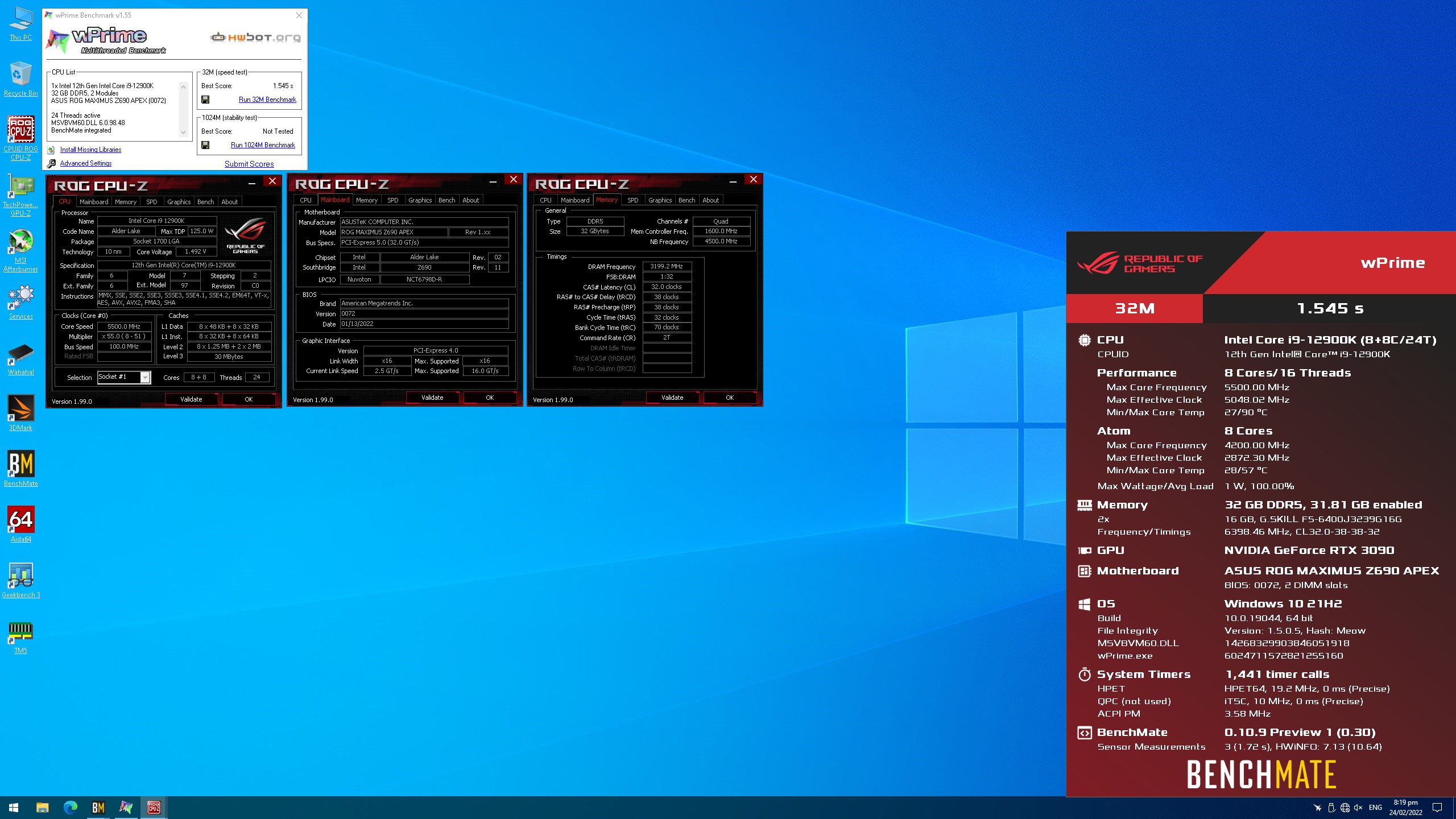
Task: Click Core Speed value 5500.0 MHz
Action: (x=124, y=326)
